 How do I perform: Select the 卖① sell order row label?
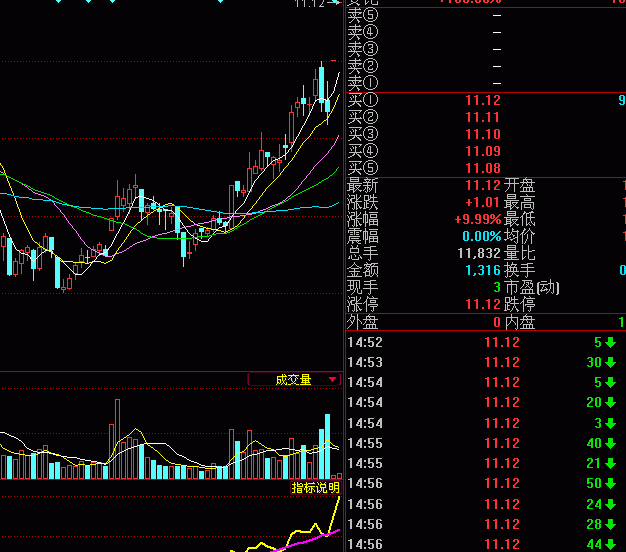click(363, 83)
